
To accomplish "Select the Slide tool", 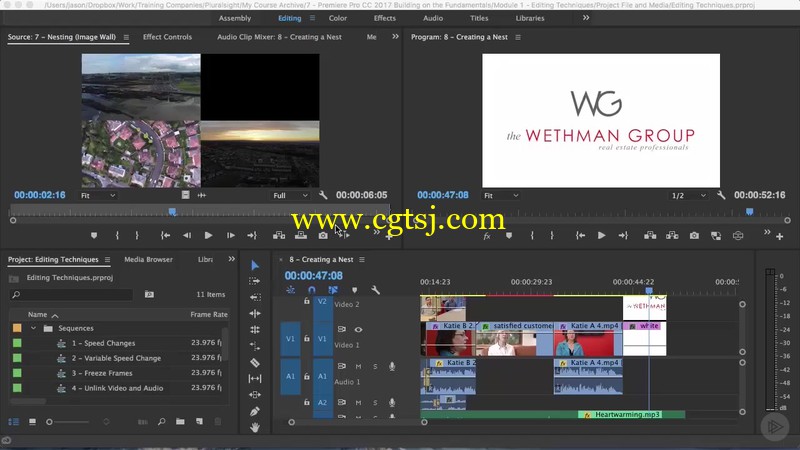I will pyautogui.click(x=255, y=395).
